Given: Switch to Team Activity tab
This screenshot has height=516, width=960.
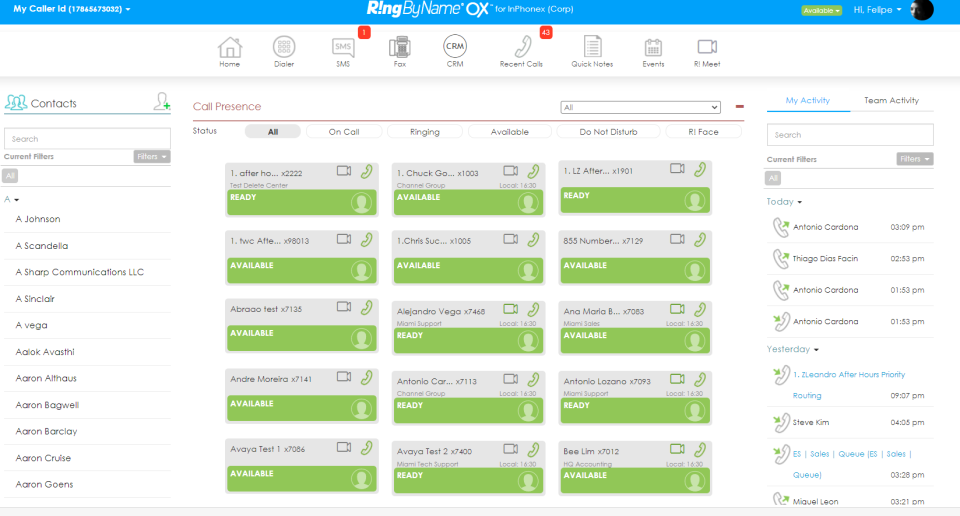Looking at the screenshot, I should point(891,100).
